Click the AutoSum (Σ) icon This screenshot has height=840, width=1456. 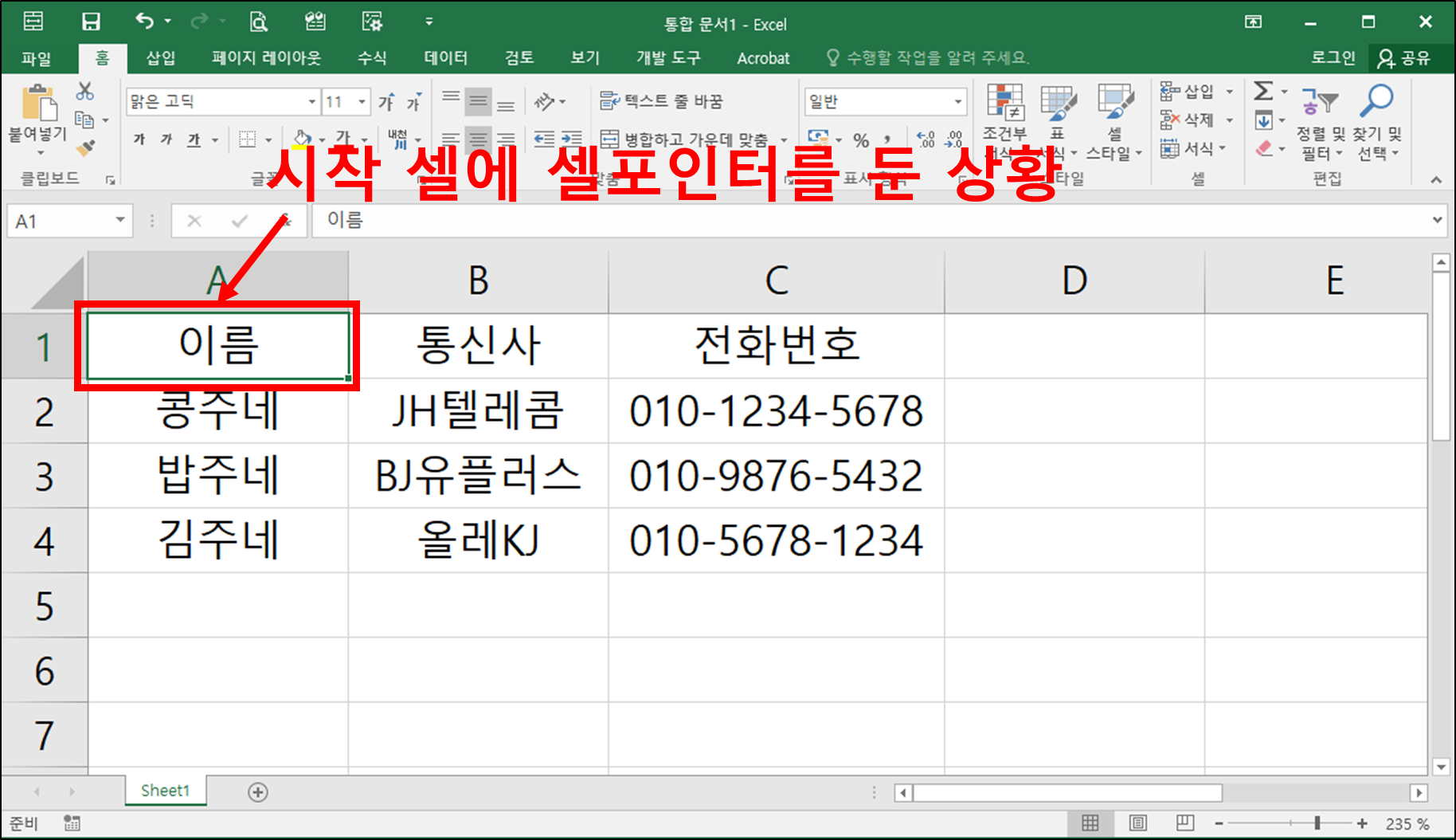point(1263,90)
